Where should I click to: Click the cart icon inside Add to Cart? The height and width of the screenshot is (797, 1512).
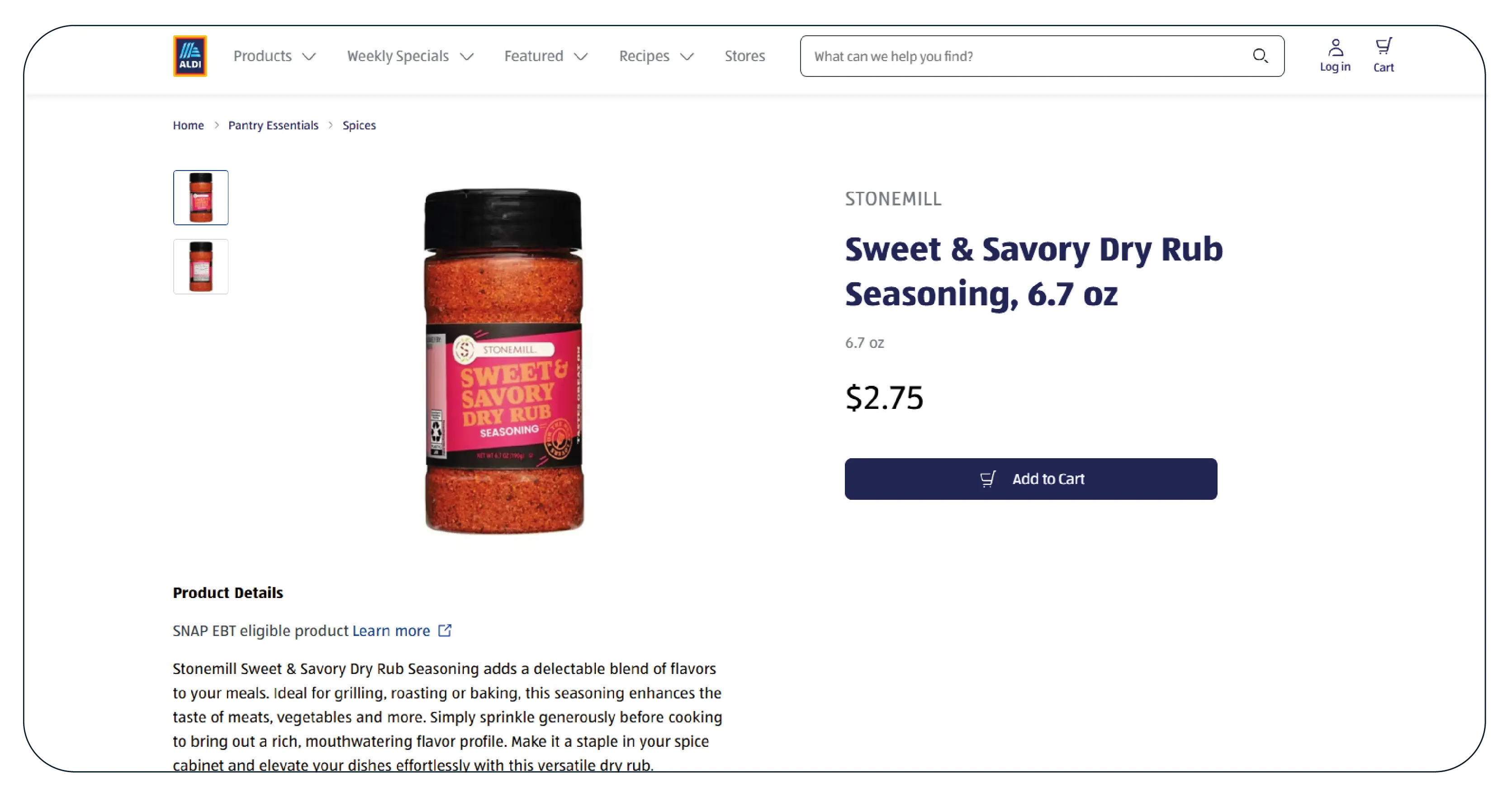[988, 479]
